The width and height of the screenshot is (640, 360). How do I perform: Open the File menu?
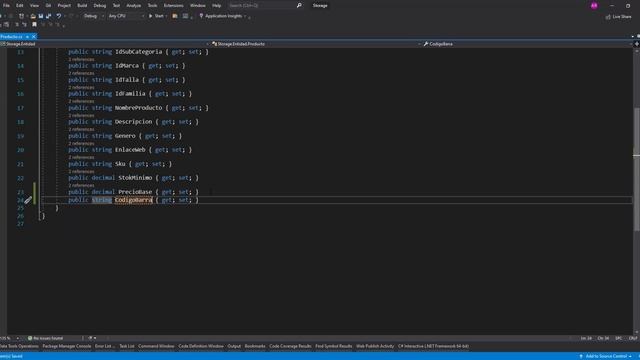coord(6,5)
